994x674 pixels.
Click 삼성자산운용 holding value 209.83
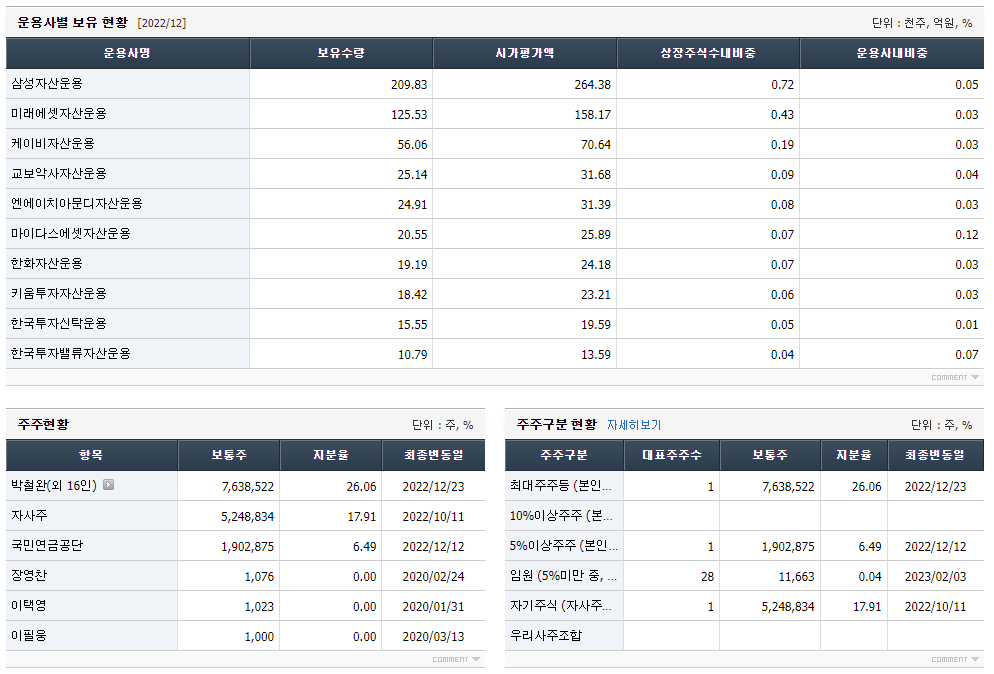point(409,84)
